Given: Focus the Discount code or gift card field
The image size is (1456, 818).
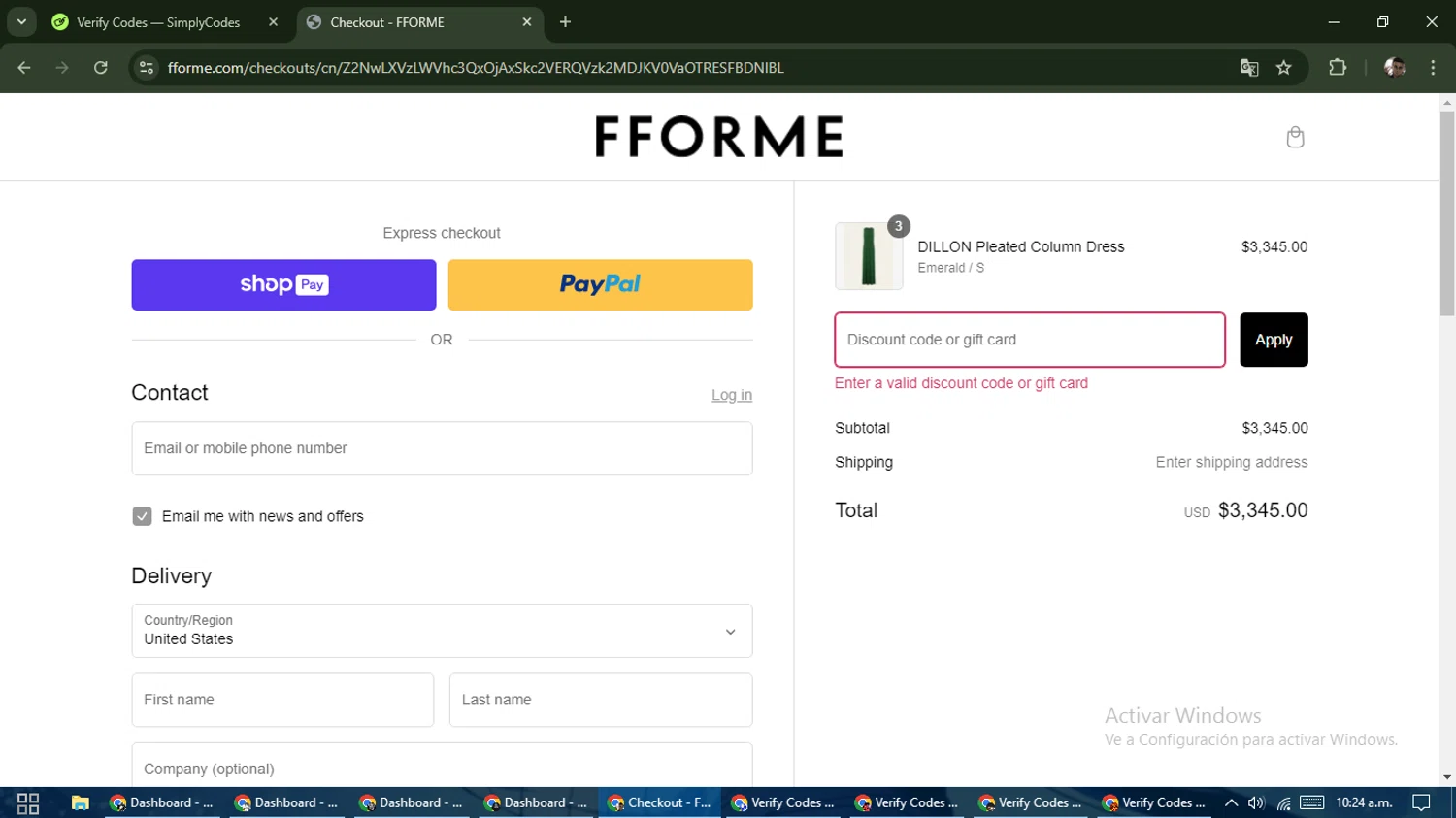Looking at the screenshot, I should click(1030, 340).
